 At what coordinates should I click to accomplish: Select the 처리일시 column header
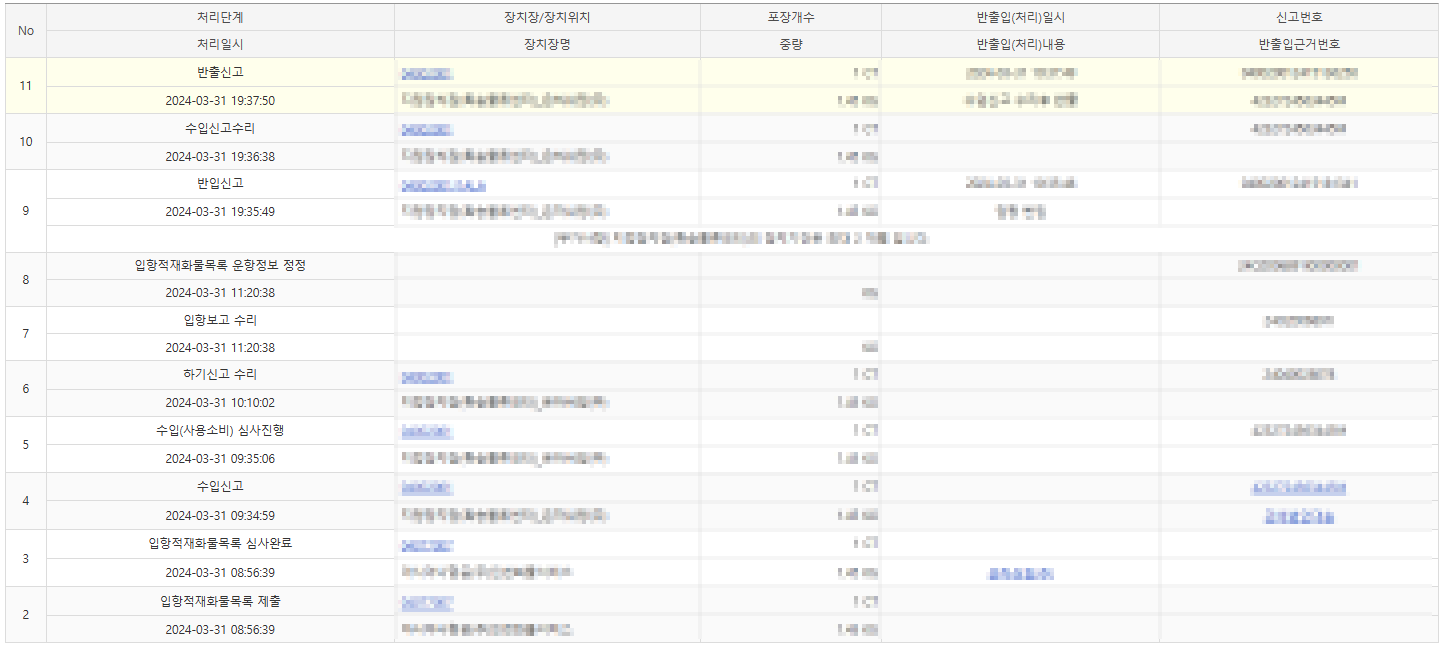[220, 44]
